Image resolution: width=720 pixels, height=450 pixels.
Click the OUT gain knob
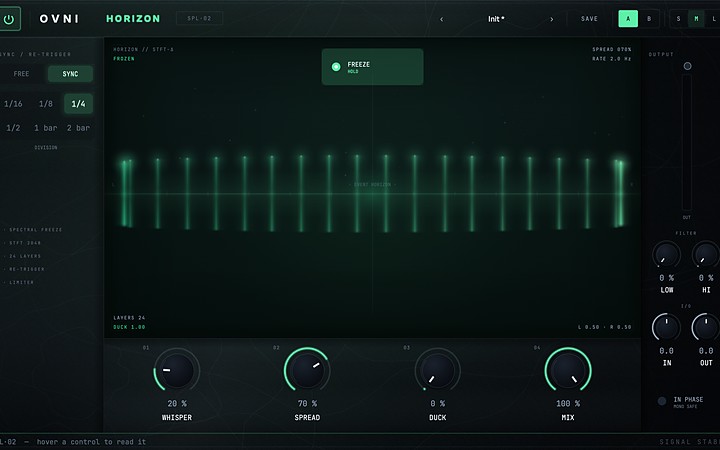click(706, 327)
